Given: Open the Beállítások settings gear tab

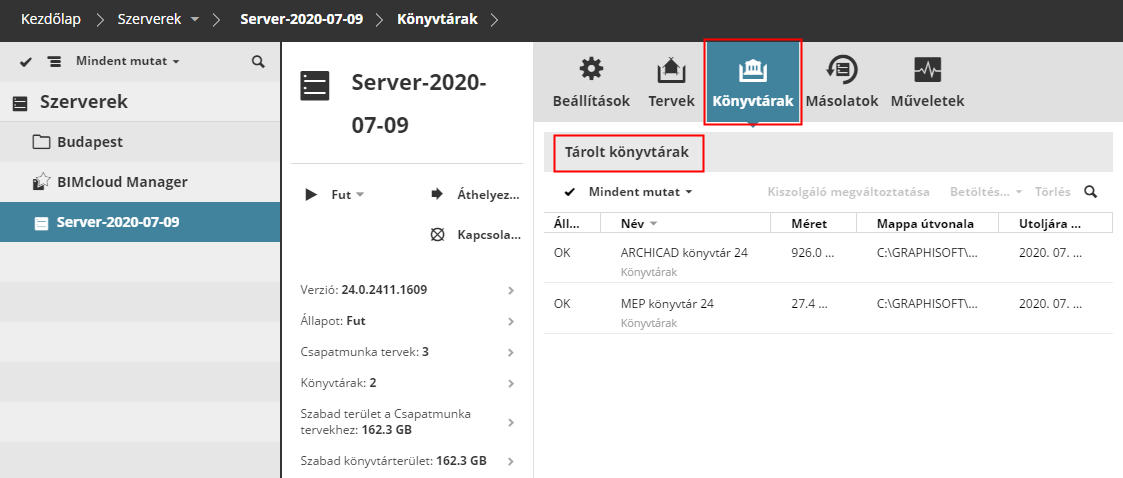Looking at the screenshot, I should pyautogui.click(x=591, y=83).
